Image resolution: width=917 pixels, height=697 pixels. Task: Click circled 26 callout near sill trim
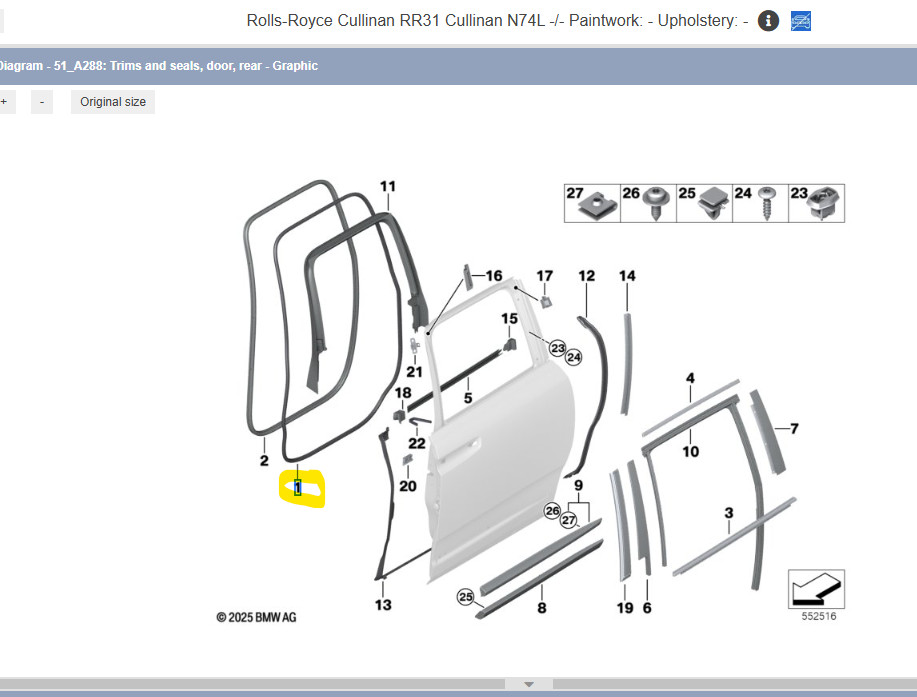pyautogui.click(x=553, y=510)
